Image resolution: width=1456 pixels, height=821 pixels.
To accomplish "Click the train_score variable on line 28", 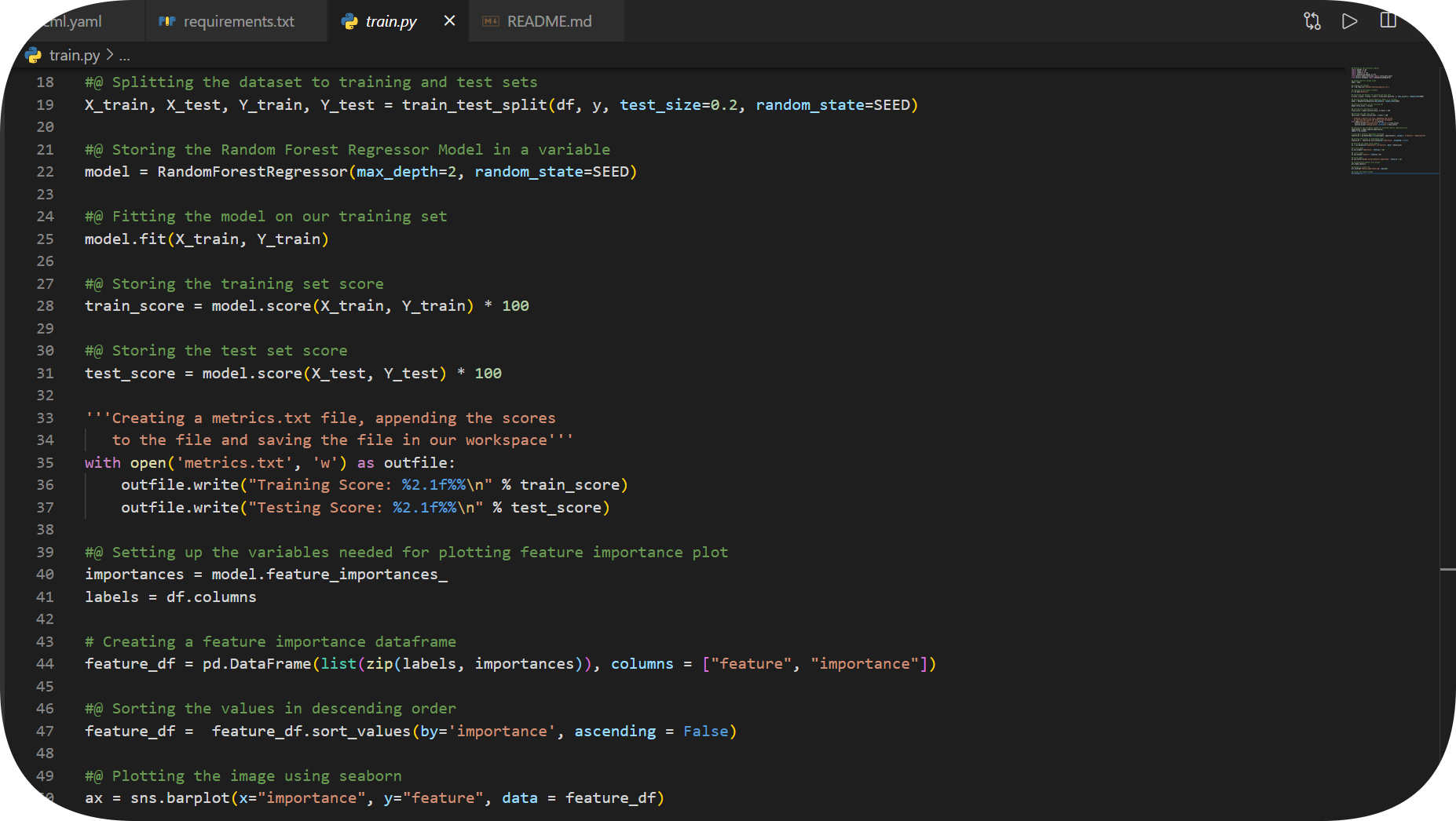I will [x=134, y=305].
